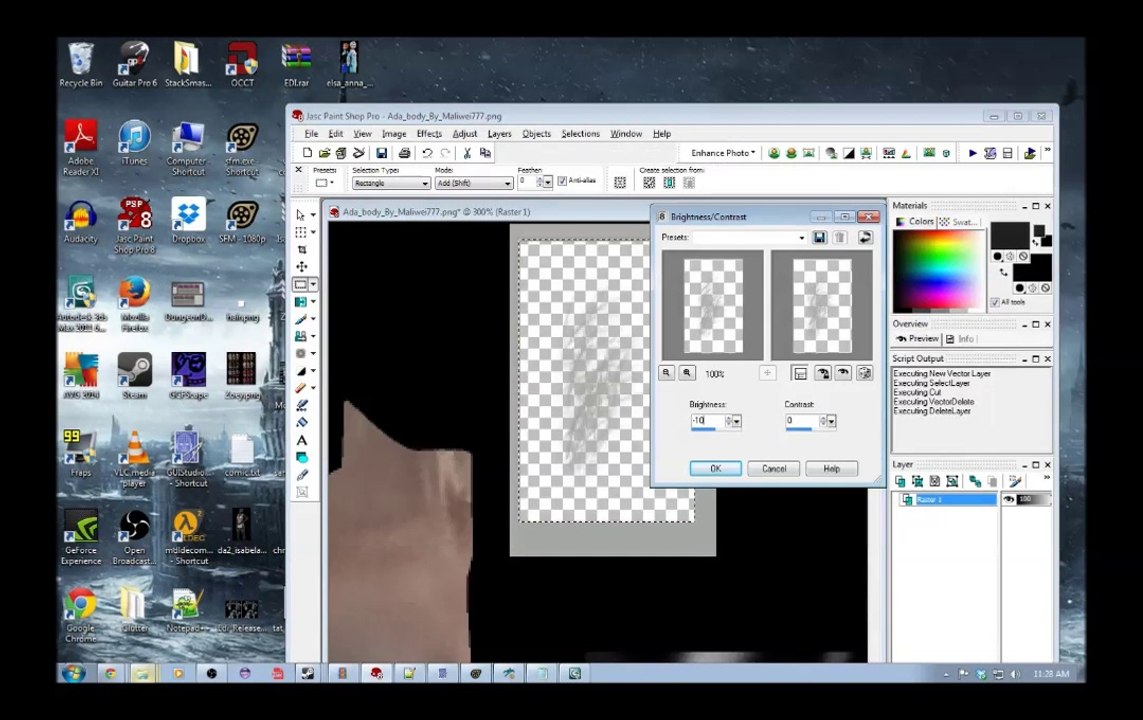Image resolution: width=1143 pixels, height=720 pixels.
Task: Click the foreground color swatch box
Action: pos(1009,236)
